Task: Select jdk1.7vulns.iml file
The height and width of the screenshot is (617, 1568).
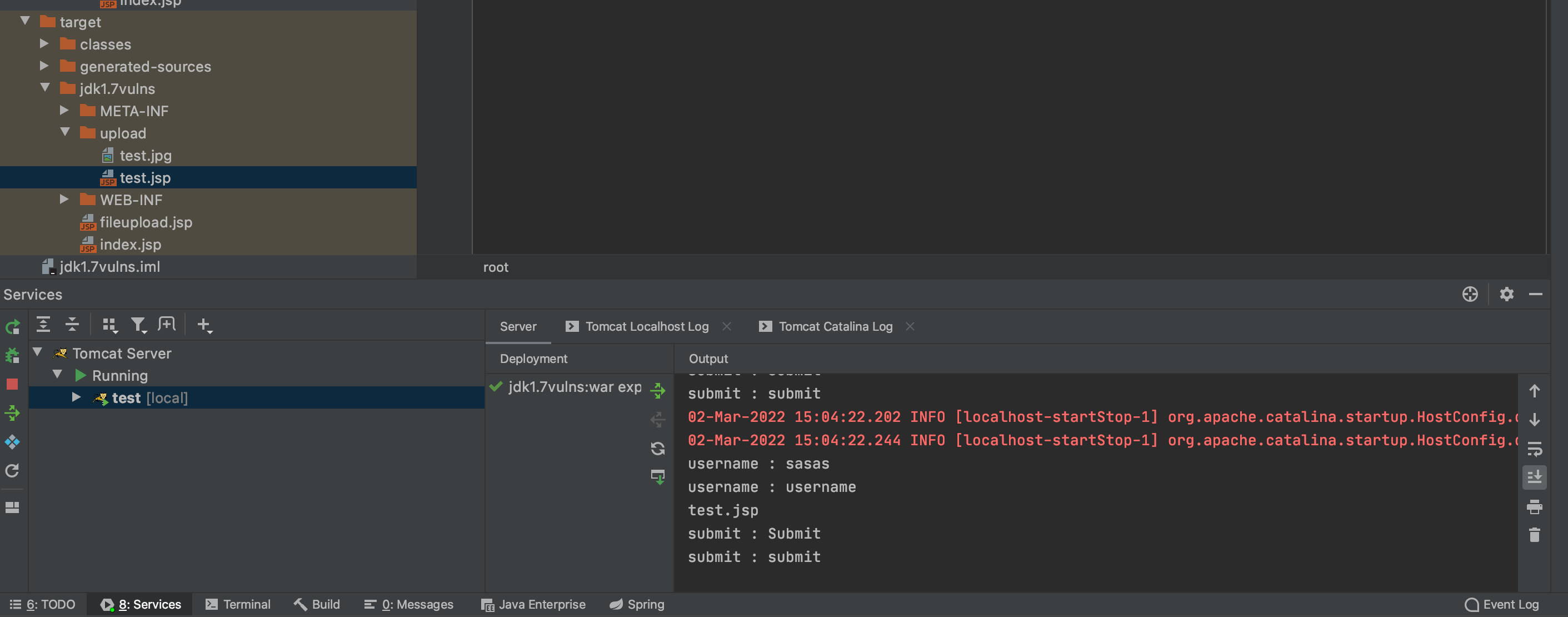Action: pyautogui.click(x=109, y=267)
